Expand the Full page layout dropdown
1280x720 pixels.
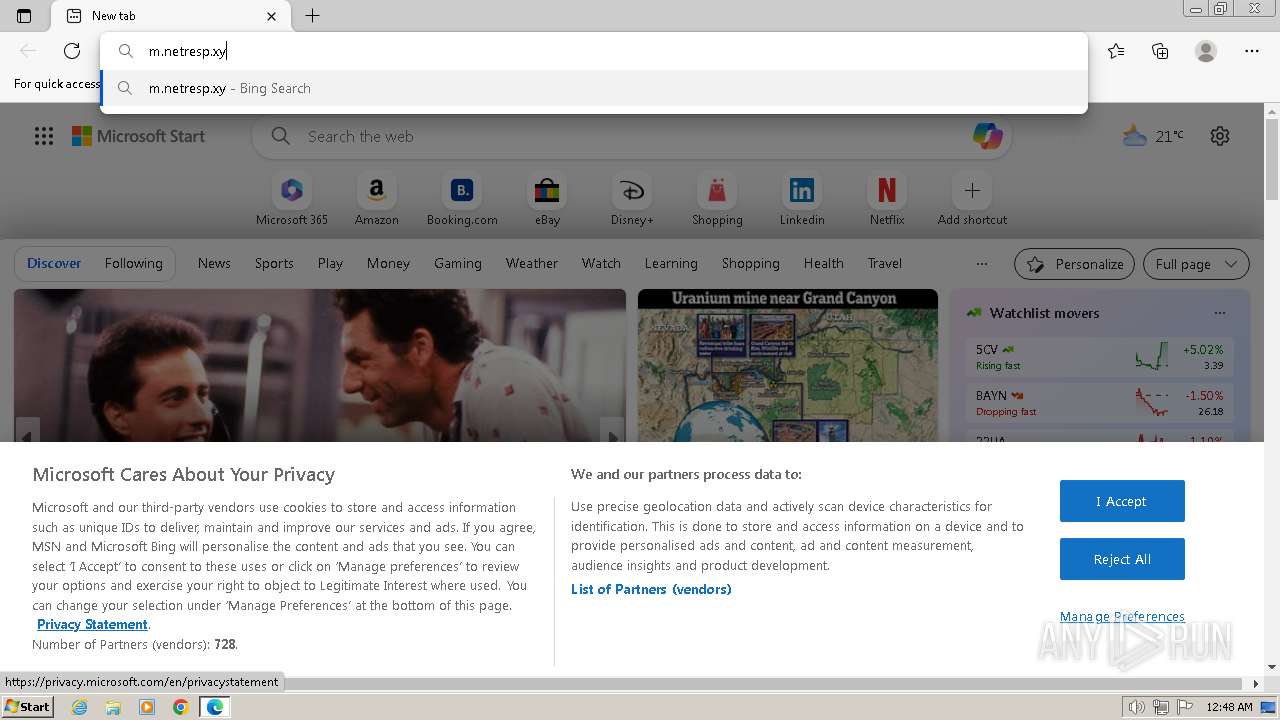pyautogui.click(x=1196, y=264)
